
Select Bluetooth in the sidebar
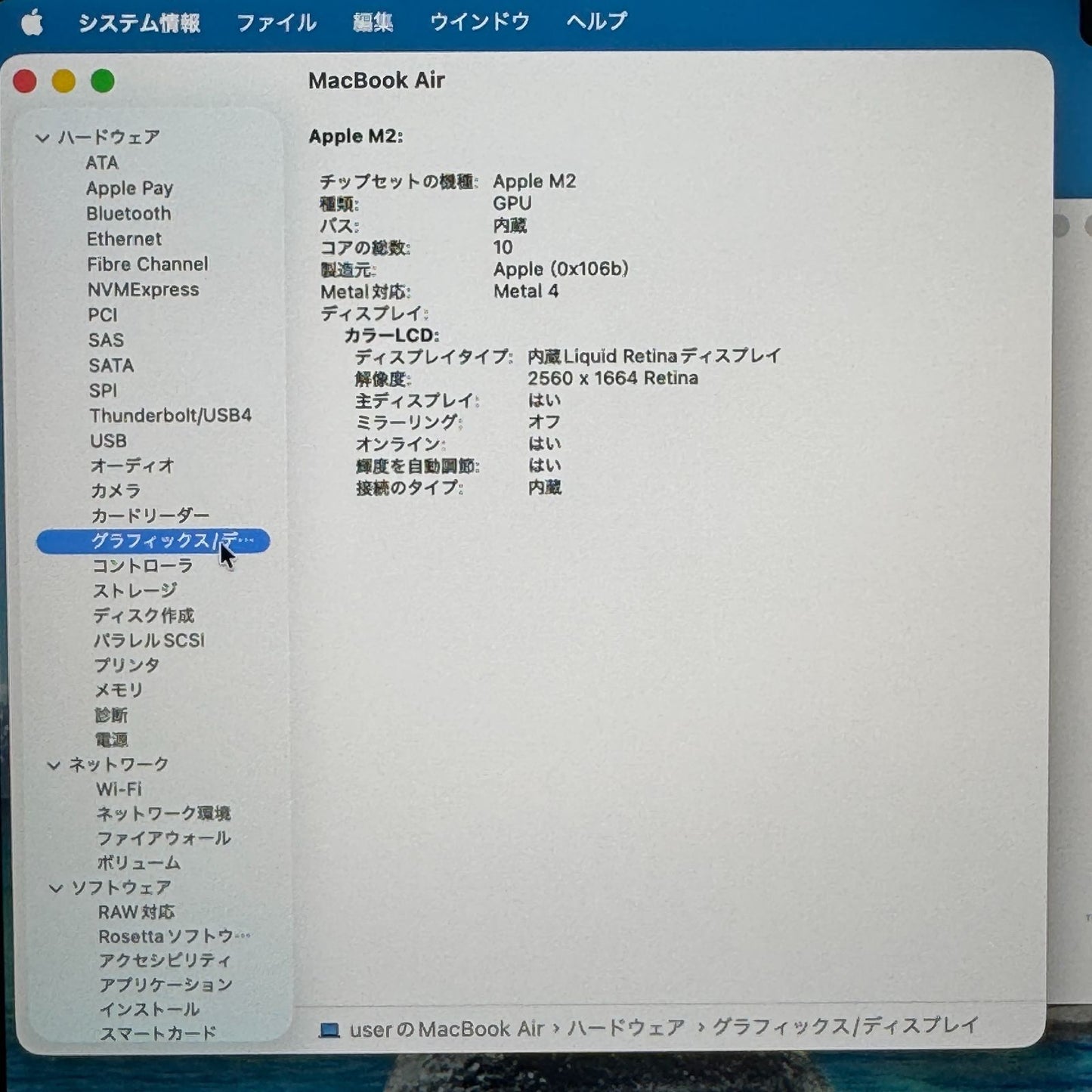128,214
